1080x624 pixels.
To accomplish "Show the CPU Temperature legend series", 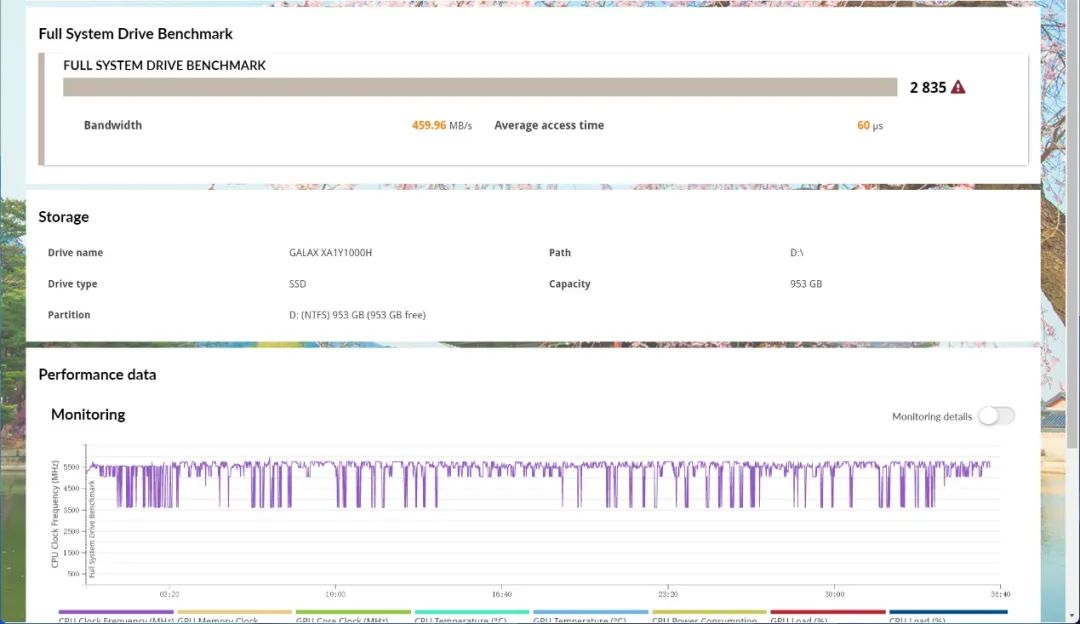I will coord(471,617).
